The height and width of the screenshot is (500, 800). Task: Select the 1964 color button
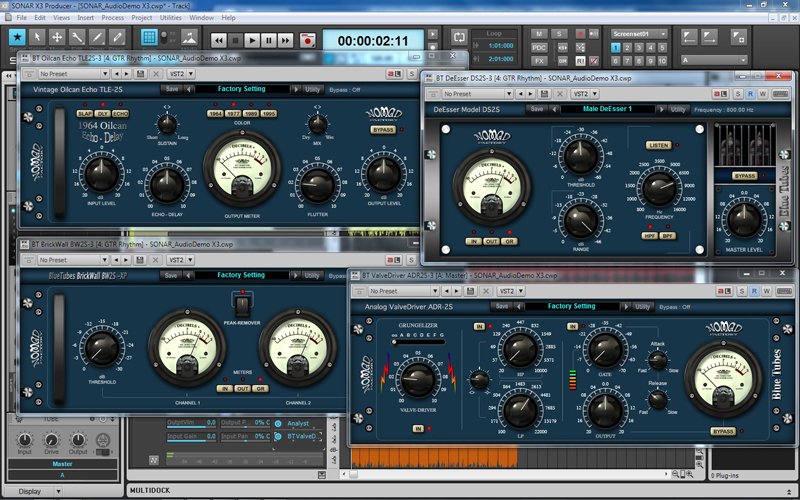click(x=215, y=114)
